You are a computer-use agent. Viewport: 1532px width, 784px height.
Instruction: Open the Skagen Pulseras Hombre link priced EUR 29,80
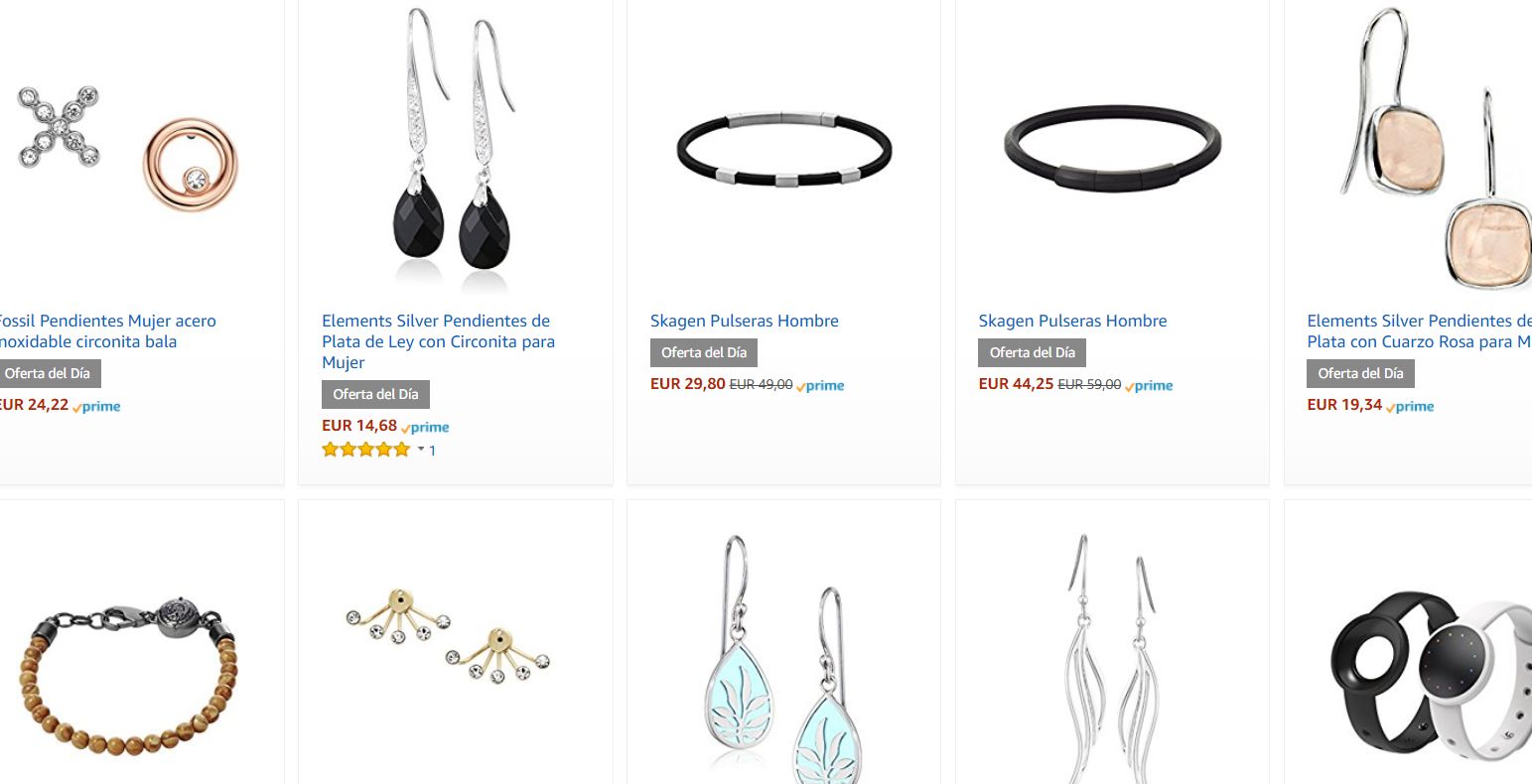coord(745,321)
